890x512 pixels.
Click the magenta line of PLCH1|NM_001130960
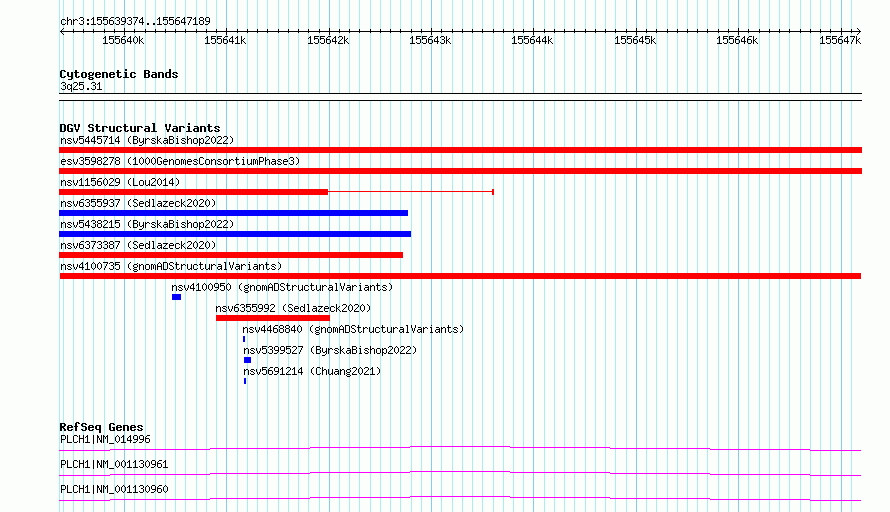pyautogui.click(x=460, y=498)
